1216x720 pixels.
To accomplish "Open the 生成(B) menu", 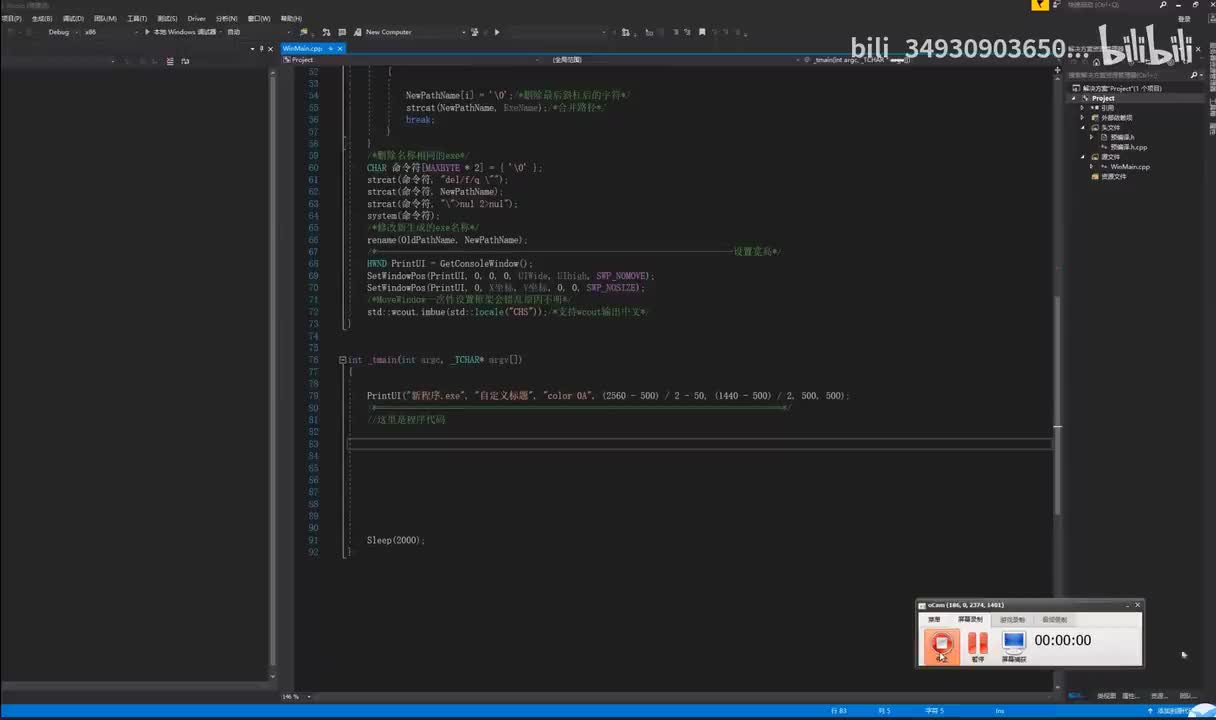I will click(x=42, y=18).
